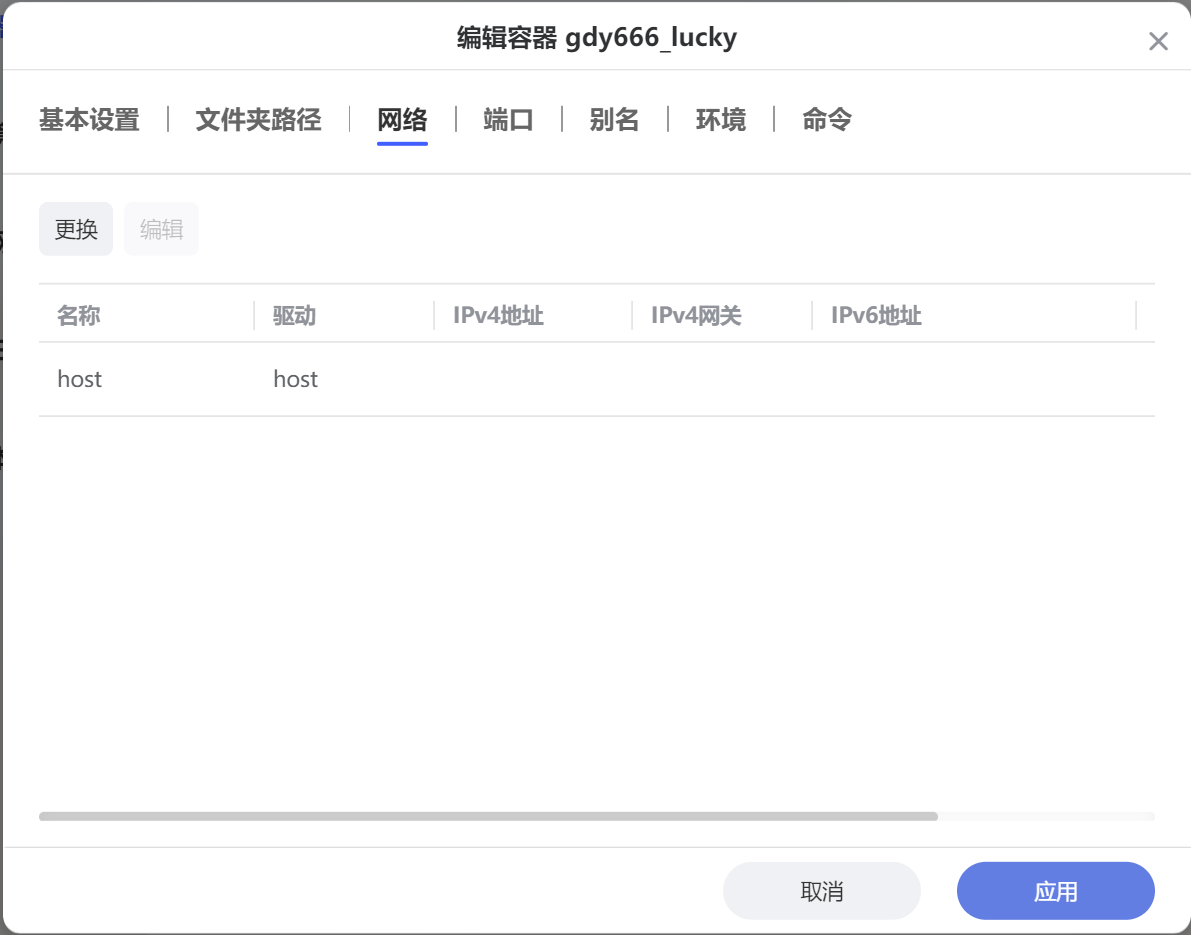Click 取消 to cancel editing
The image size is (1191, 935).
(821, 890)
